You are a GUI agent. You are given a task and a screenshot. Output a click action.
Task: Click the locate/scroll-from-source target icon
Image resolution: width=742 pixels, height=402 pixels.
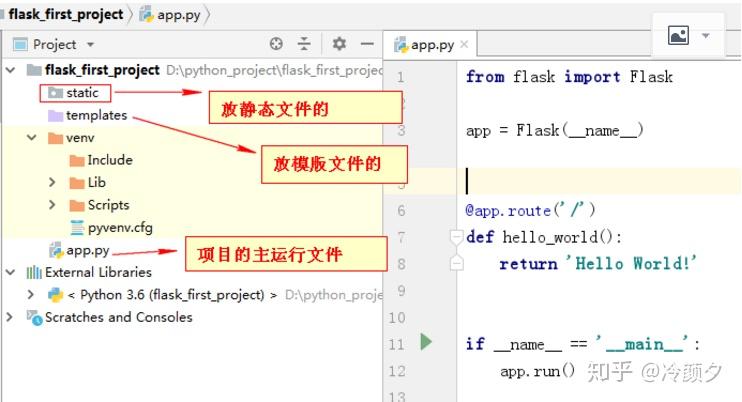276,44
